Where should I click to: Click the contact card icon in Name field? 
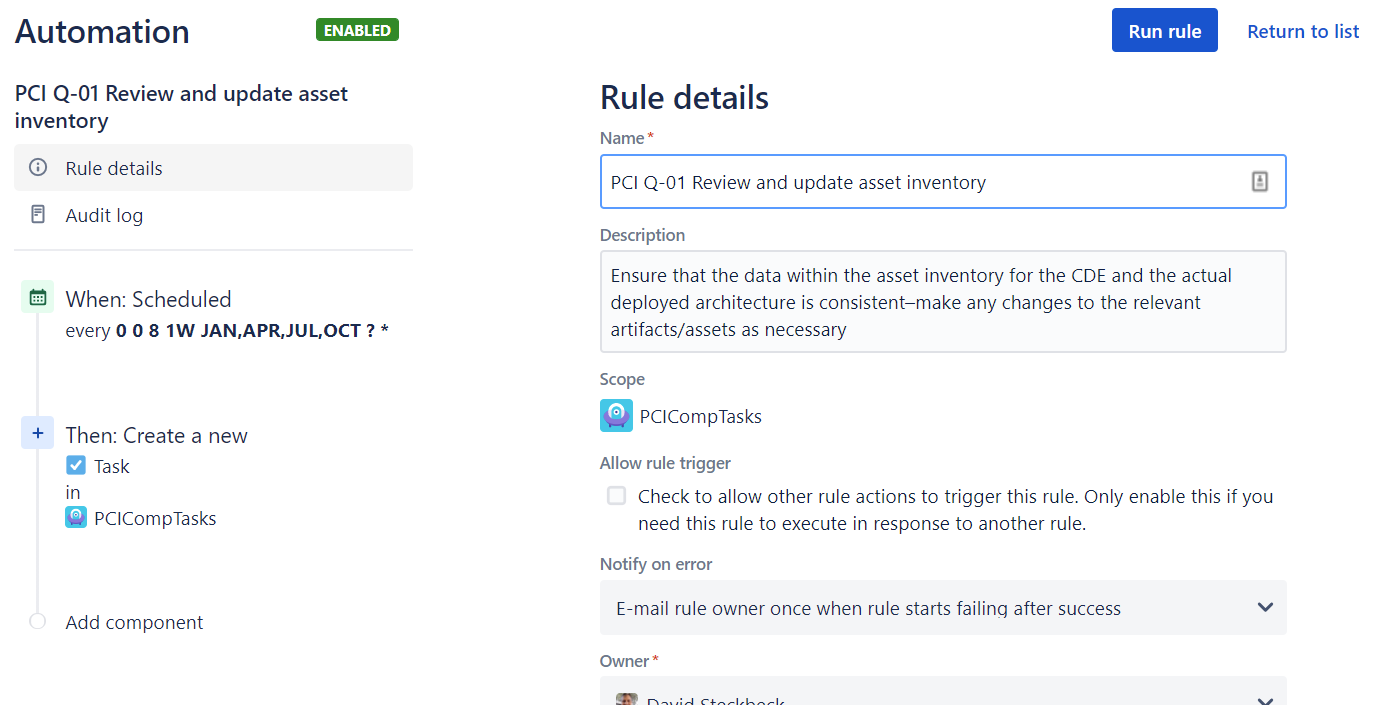(x=1260, y=182)
